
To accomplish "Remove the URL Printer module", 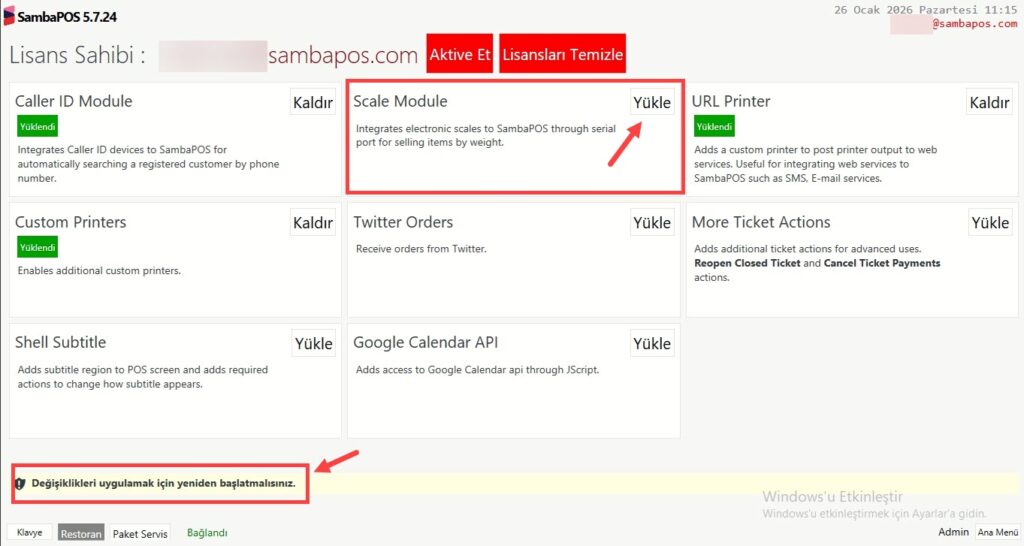I will click(x=989, y=103).
